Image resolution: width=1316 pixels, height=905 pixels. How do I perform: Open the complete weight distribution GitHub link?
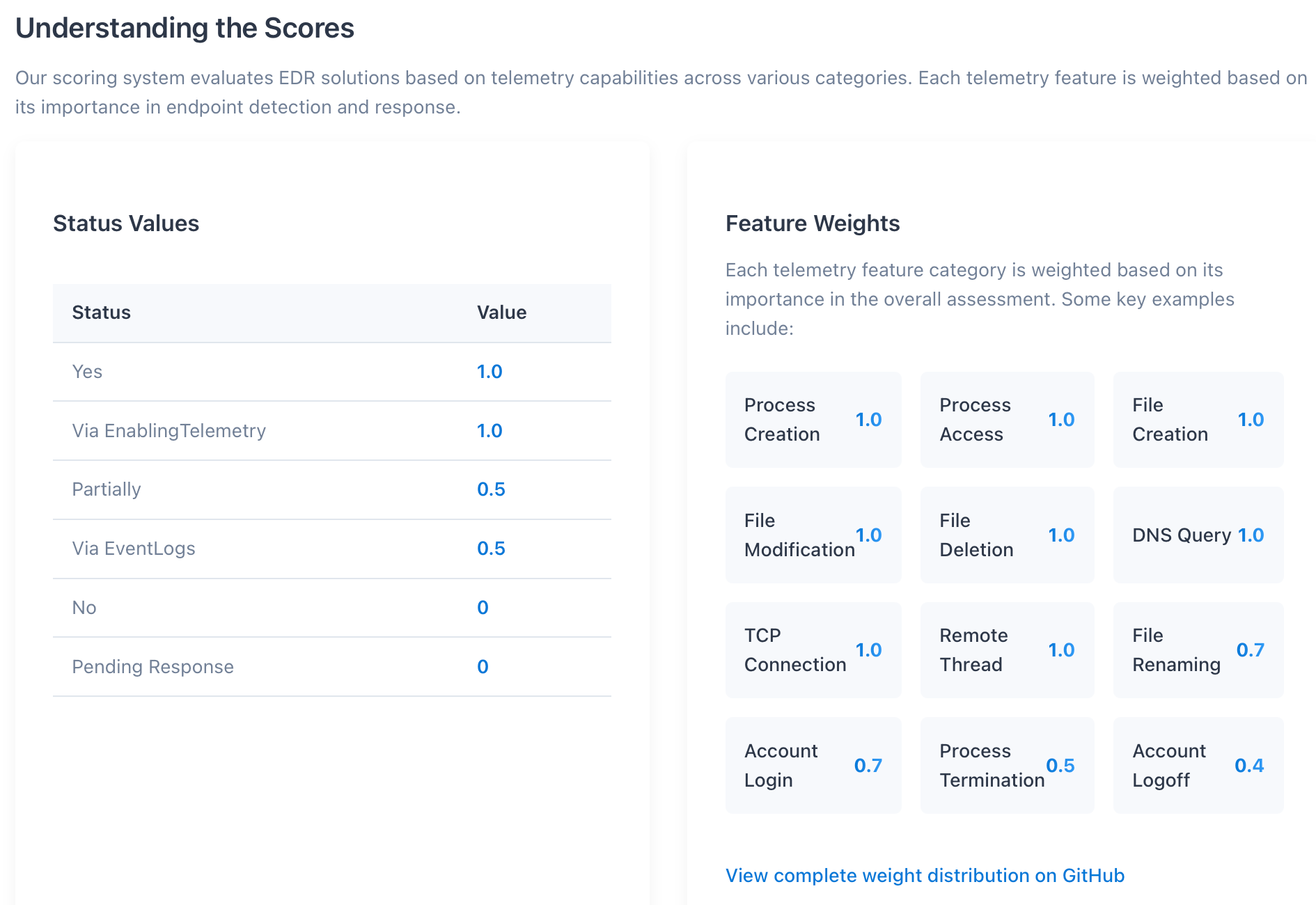[x=925, y=875]
